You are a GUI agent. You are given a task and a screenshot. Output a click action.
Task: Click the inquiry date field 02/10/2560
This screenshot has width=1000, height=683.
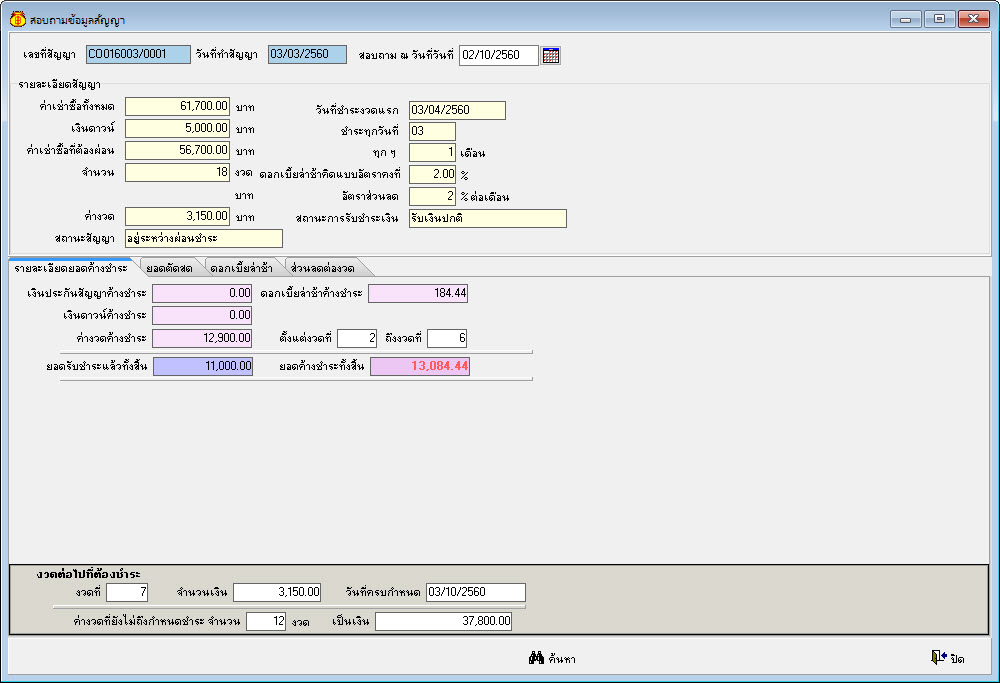[499, 55]
